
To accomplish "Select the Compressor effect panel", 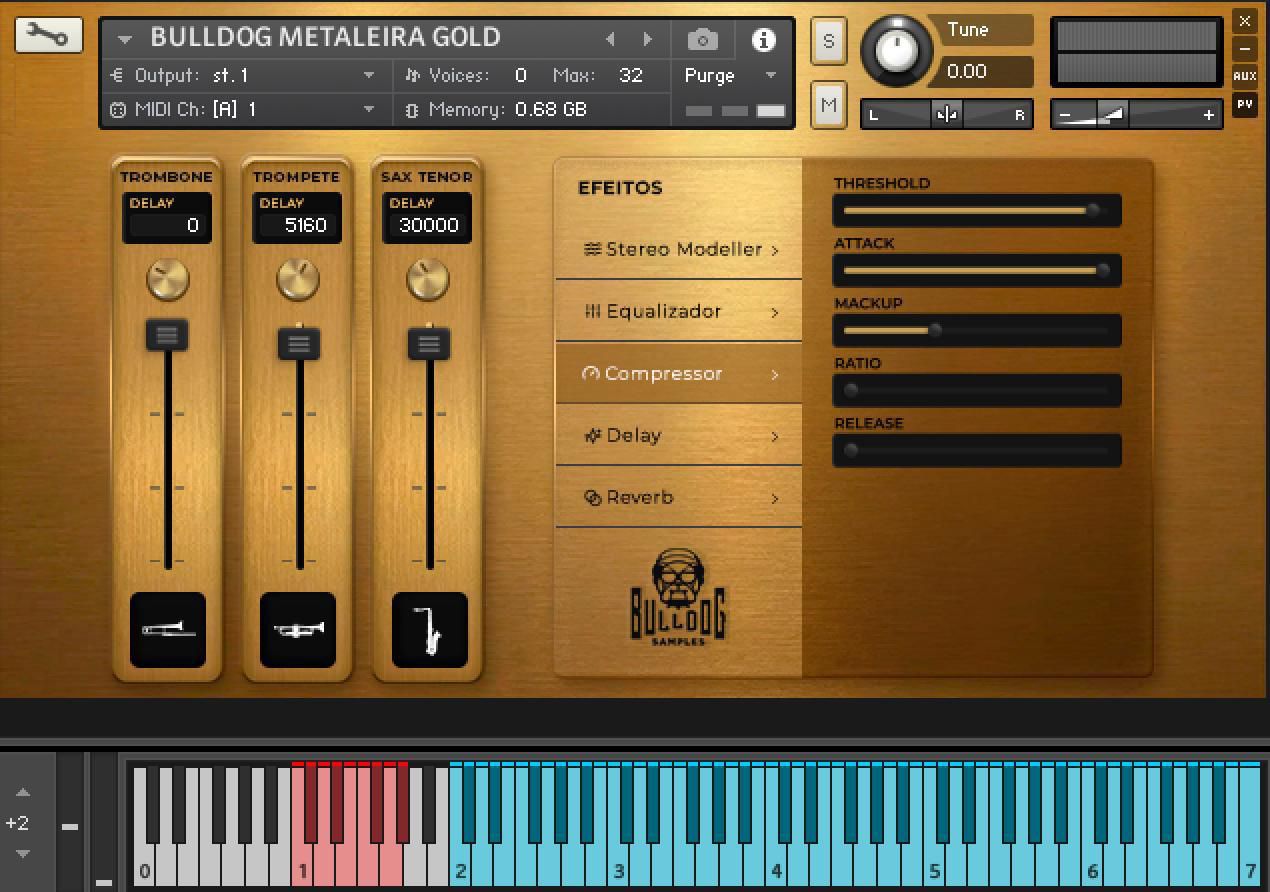I will point(679,373).
